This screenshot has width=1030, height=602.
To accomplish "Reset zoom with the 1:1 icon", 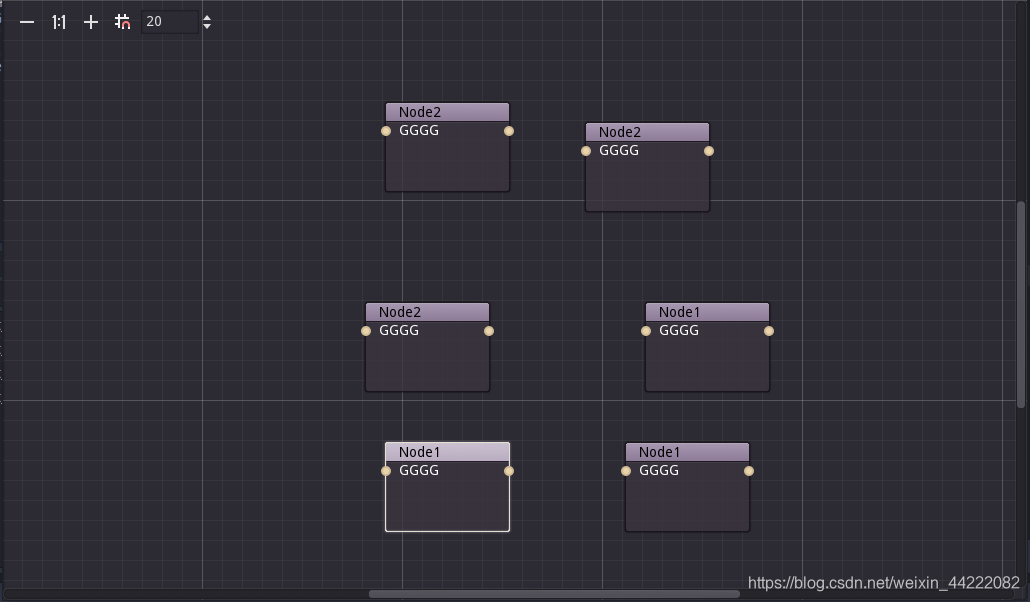I will point(58,21).
